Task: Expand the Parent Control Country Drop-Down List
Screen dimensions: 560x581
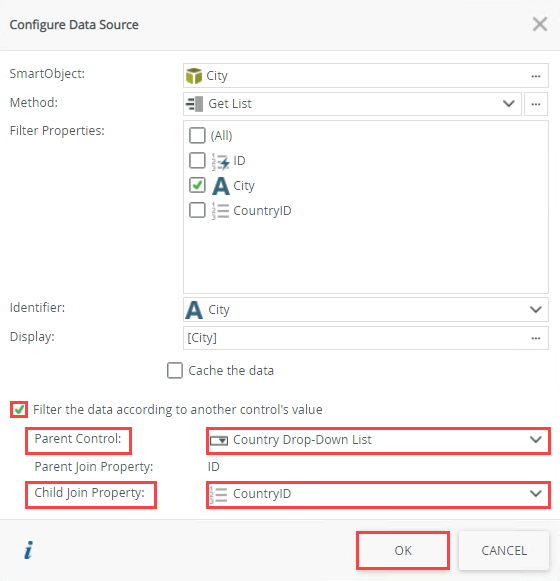Action: tap(378, 440)
